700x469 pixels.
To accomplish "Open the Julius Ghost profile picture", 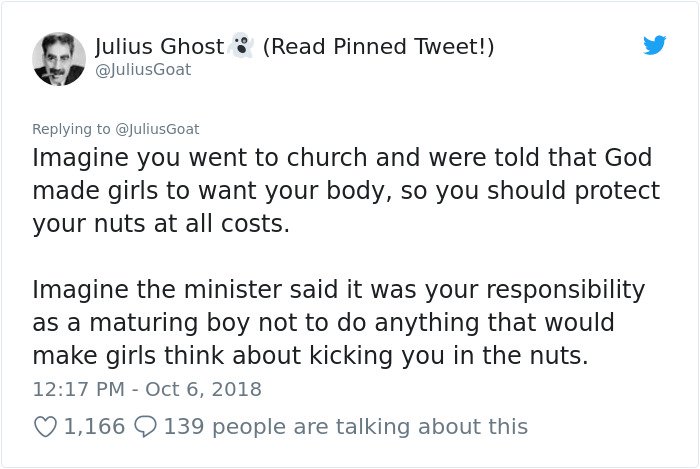I will 59,58.
